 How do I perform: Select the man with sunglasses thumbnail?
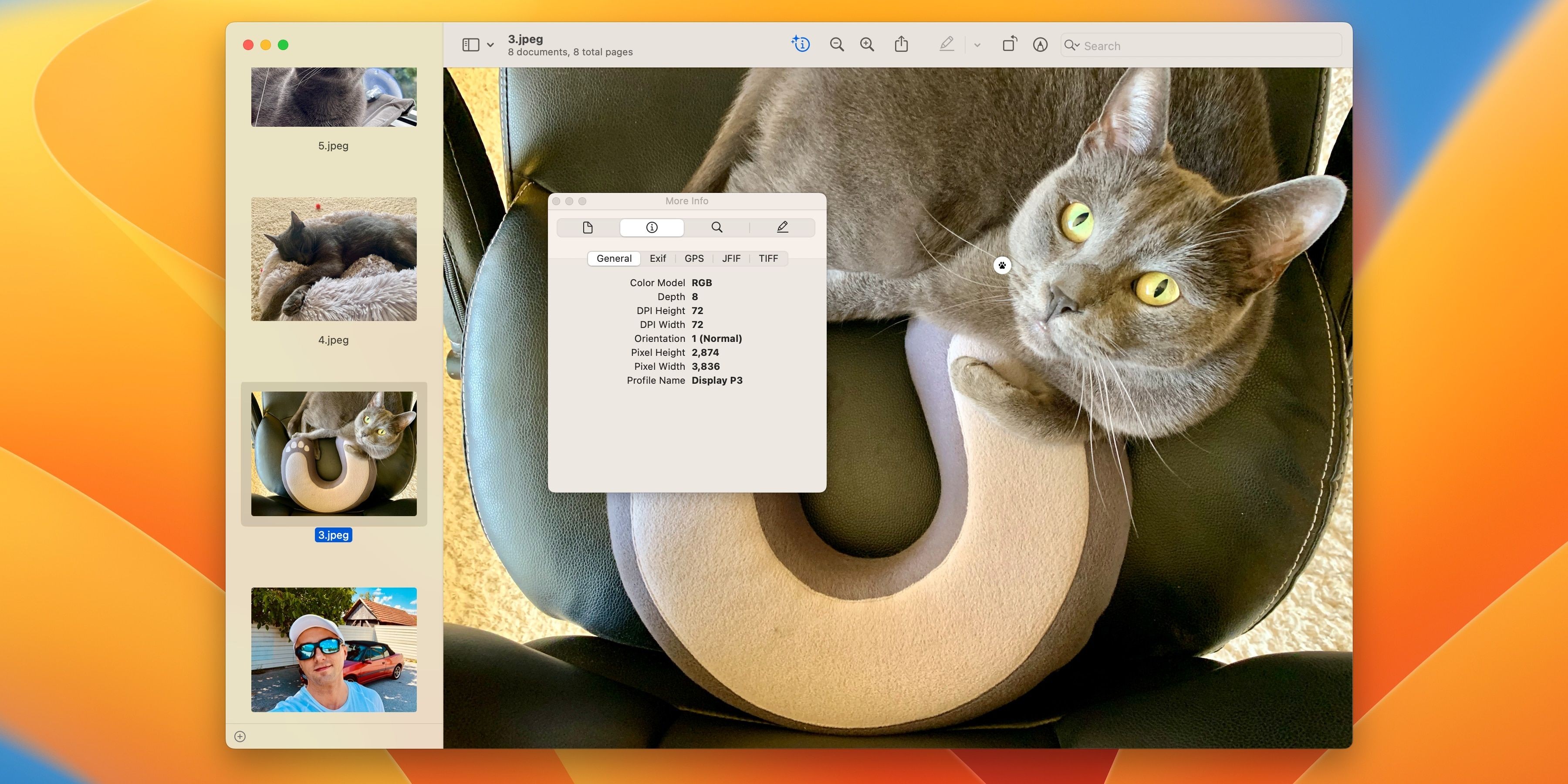pyautogui.click(x=334, y=649)
